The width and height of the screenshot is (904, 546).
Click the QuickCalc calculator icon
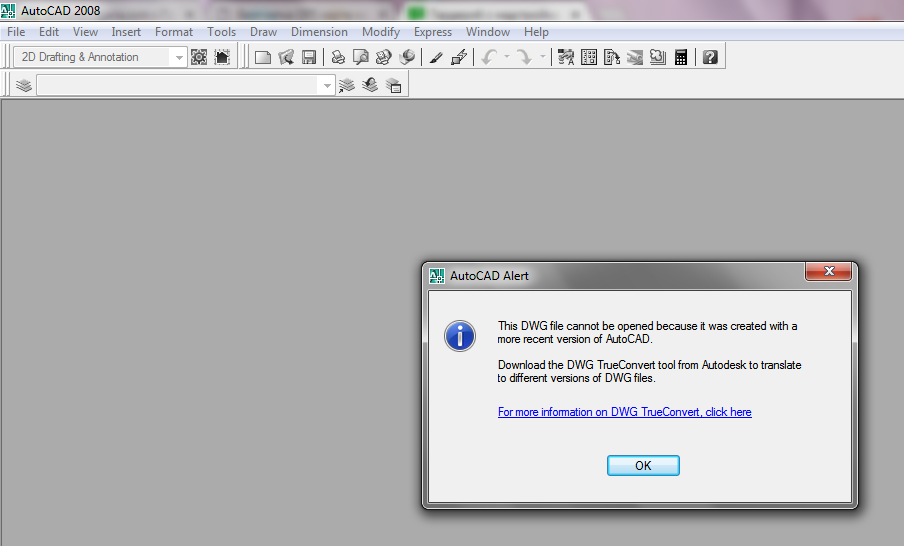point(681,57)
